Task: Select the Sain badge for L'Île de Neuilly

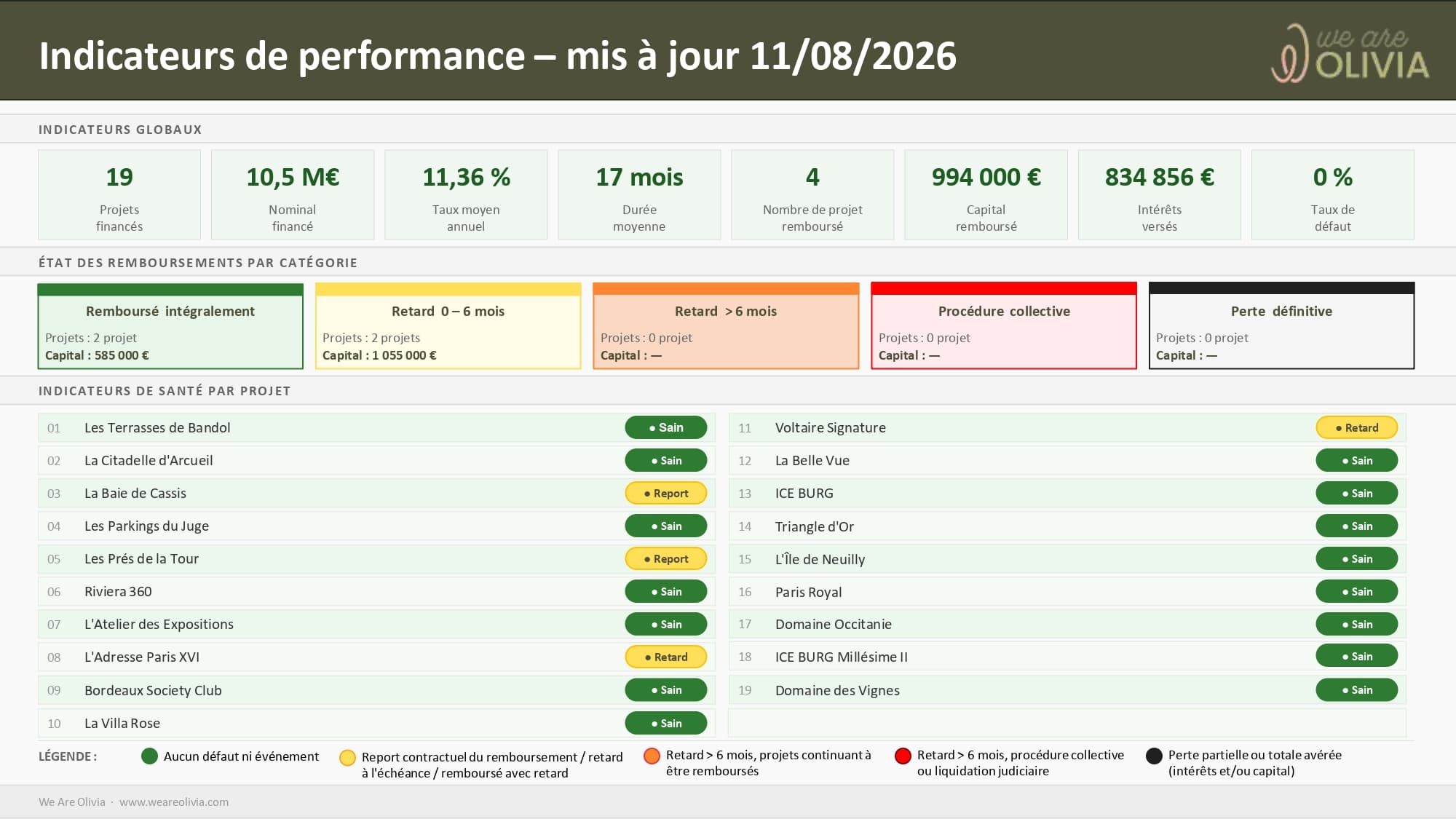Action: (x=1357, y=558)
